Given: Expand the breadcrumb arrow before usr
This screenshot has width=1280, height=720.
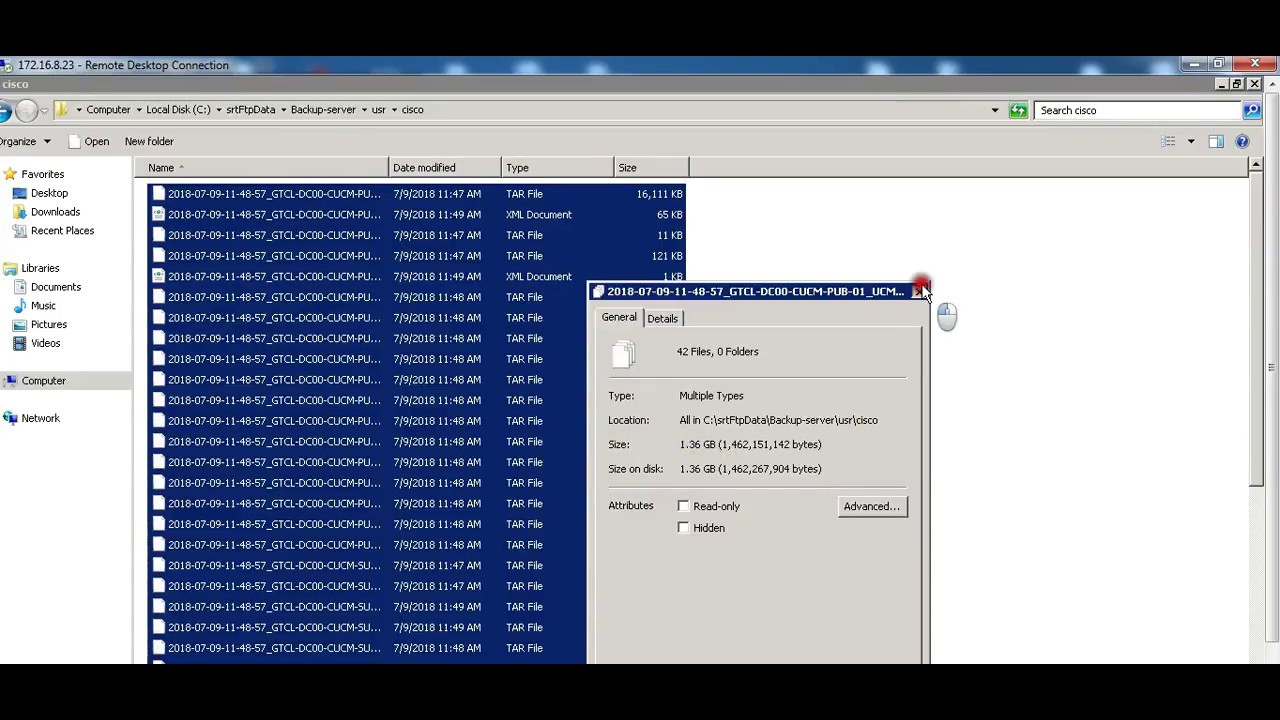Looking at the screenshot, I should [x=364, y=110].
